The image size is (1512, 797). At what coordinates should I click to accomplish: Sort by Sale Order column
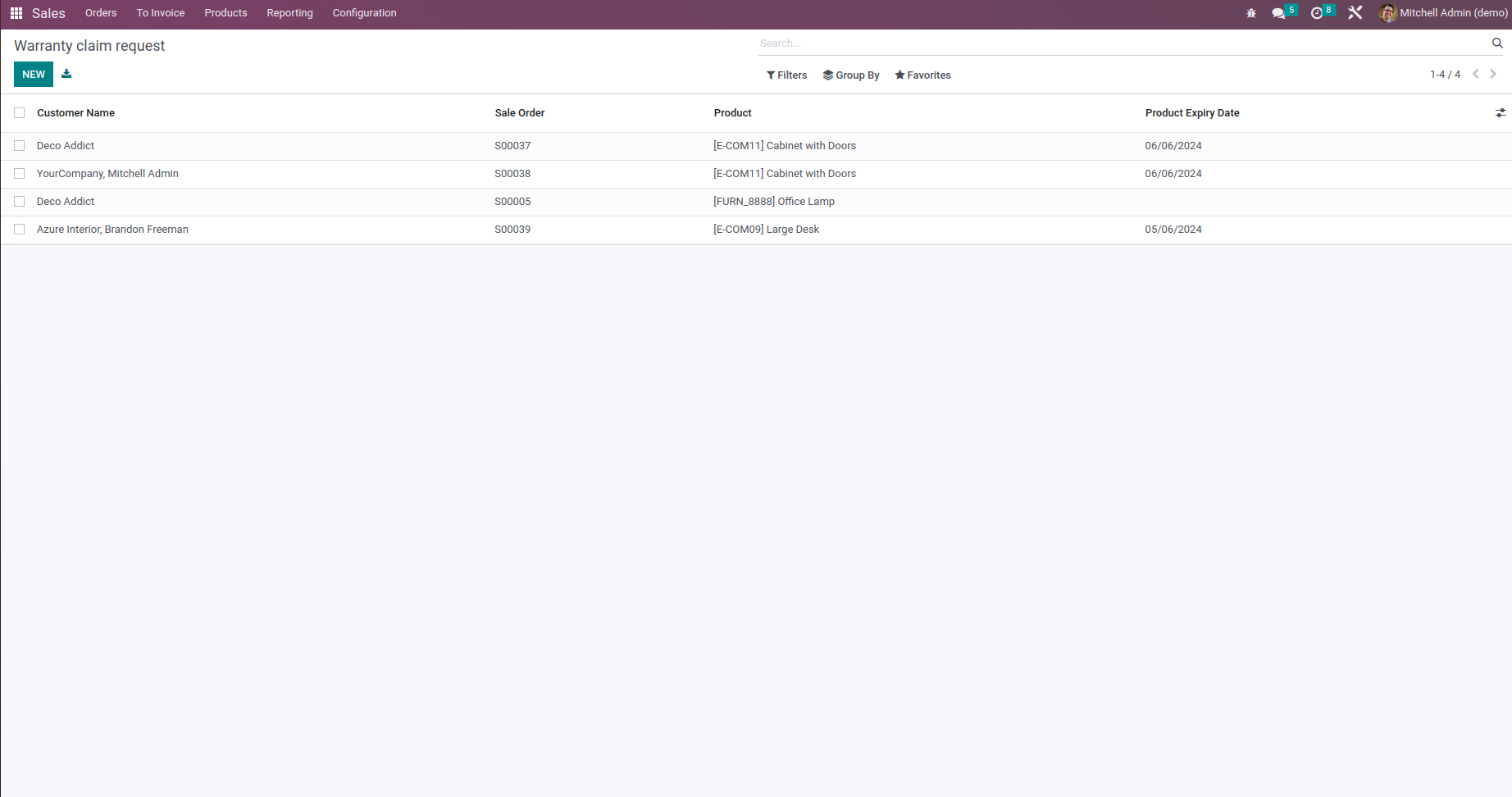[x=520, y=113]
